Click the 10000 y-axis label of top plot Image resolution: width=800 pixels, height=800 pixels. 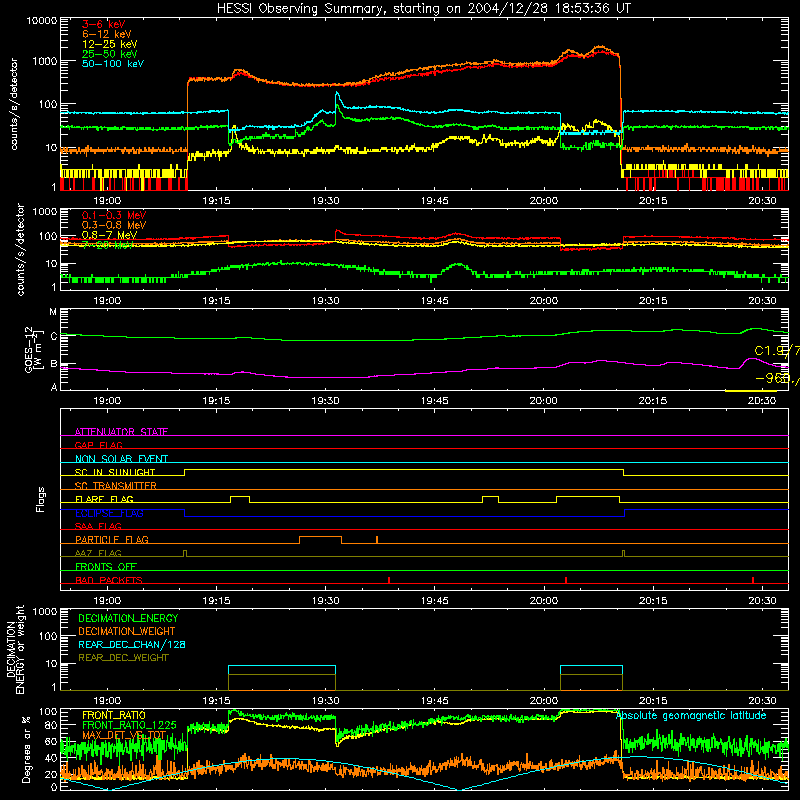[42, 21]
